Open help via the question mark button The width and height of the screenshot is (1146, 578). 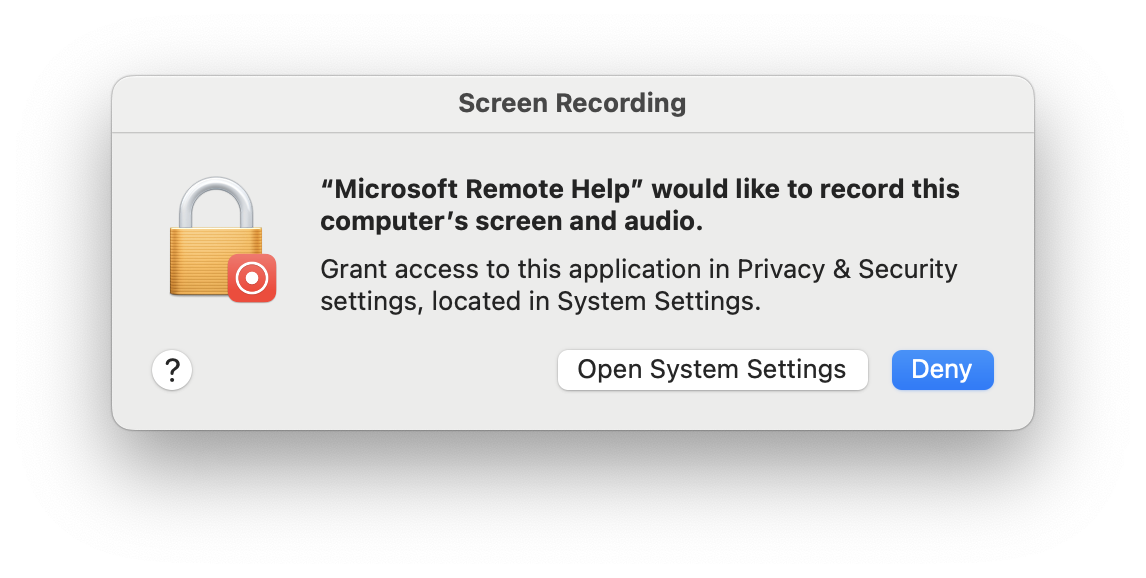172,370
